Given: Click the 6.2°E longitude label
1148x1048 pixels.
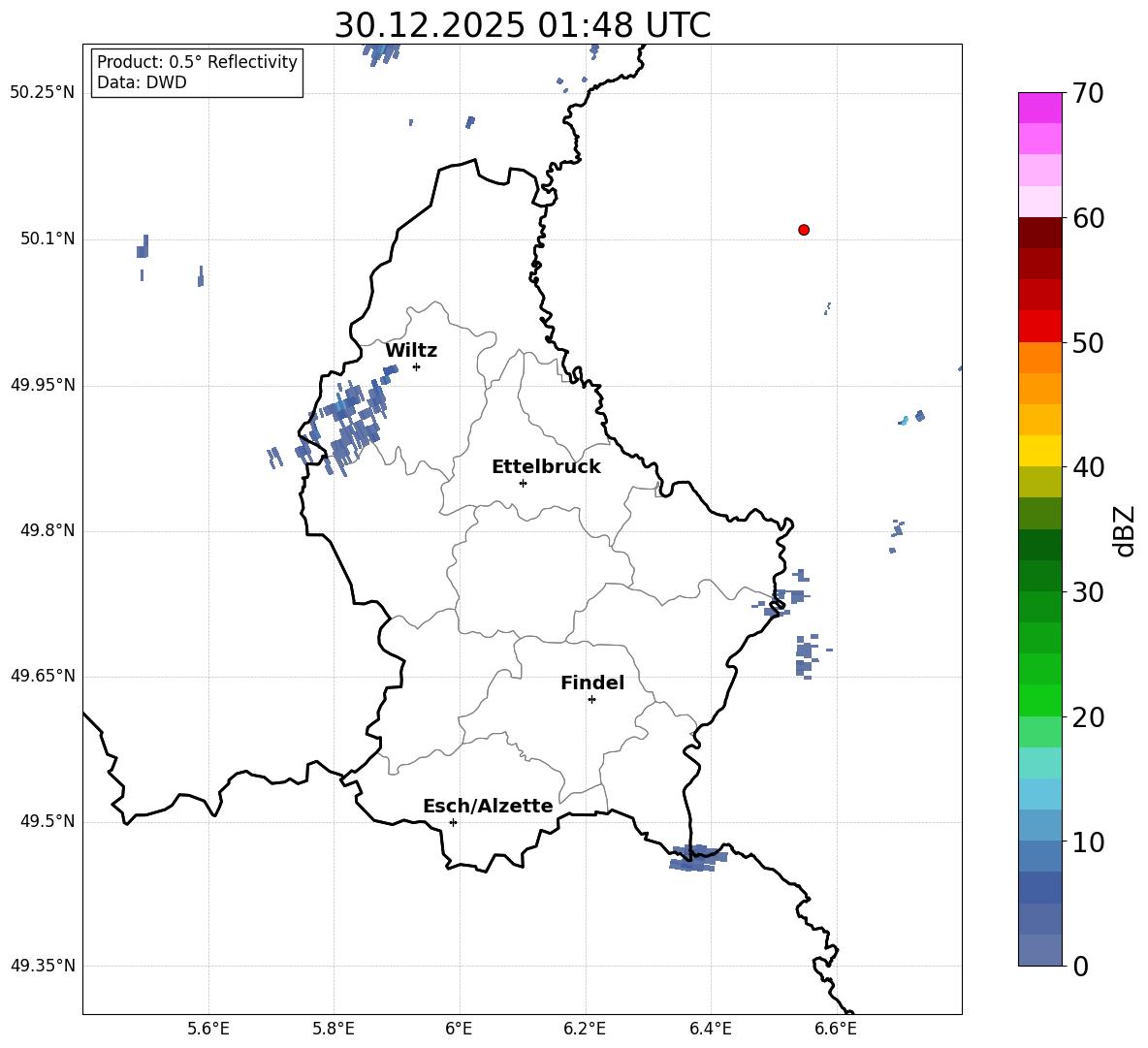Looking at the screenshot, I should (x=585, y=1029).
